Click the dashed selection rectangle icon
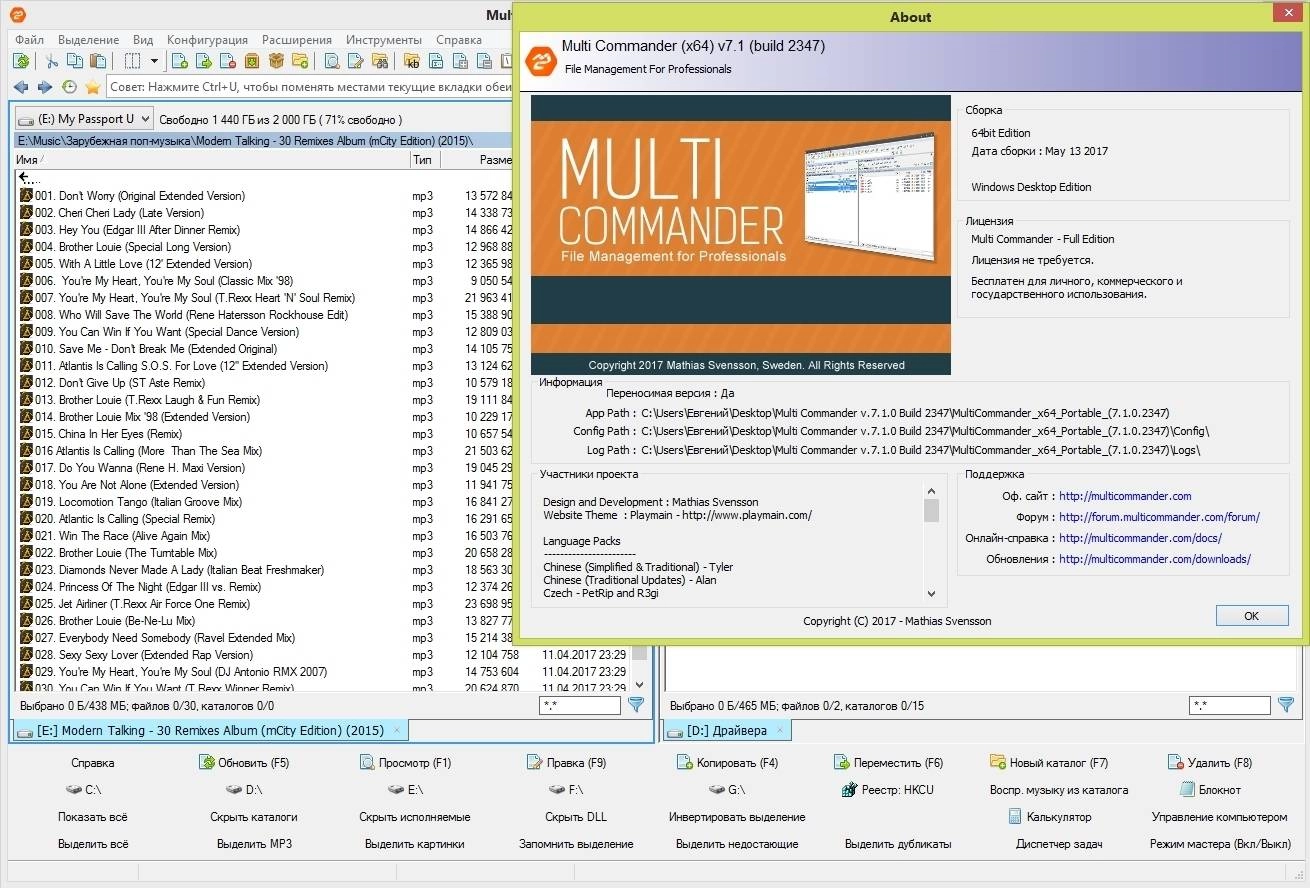Viewport: 1310px width, 888px height. 132,62
